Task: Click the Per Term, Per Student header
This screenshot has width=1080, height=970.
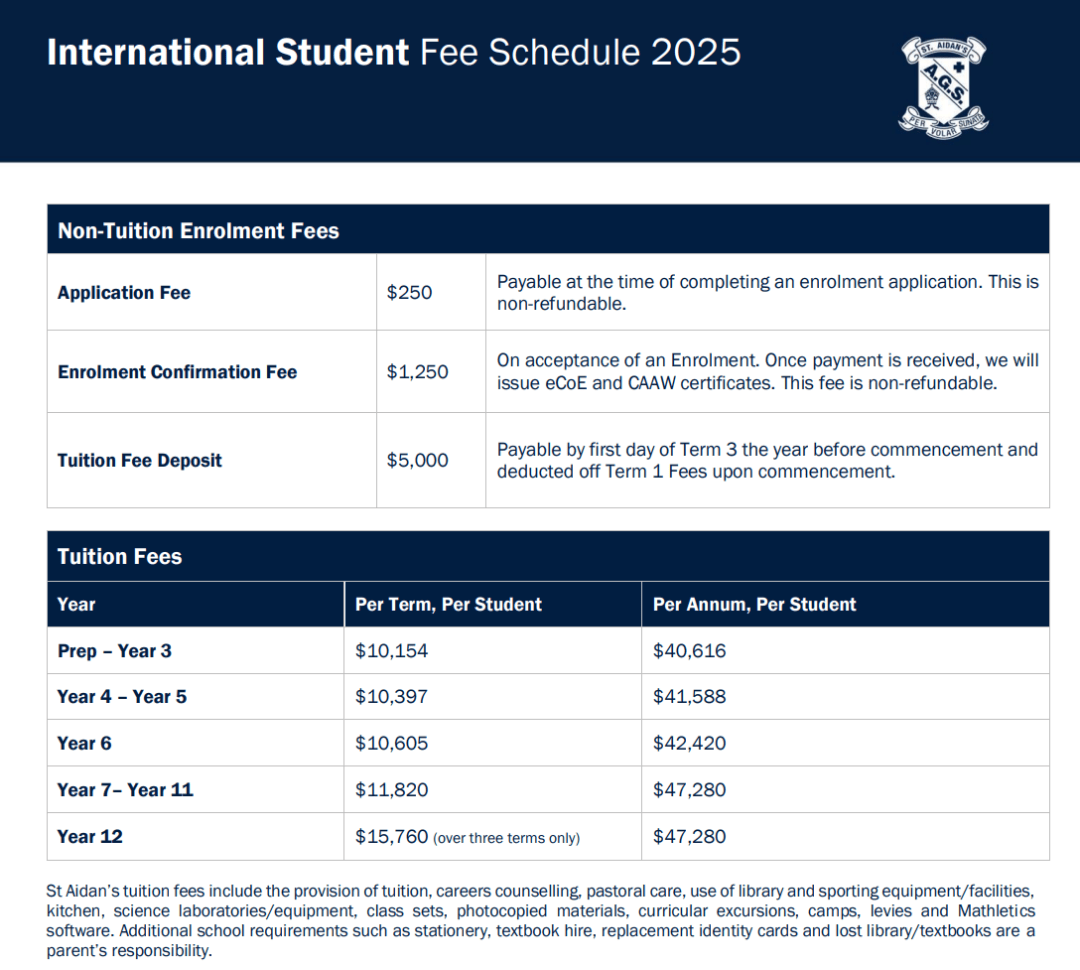Action: click(448, 605)
